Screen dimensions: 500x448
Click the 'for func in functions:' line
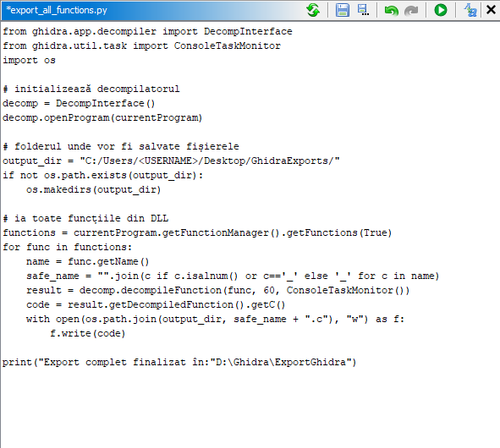[67, 247]
